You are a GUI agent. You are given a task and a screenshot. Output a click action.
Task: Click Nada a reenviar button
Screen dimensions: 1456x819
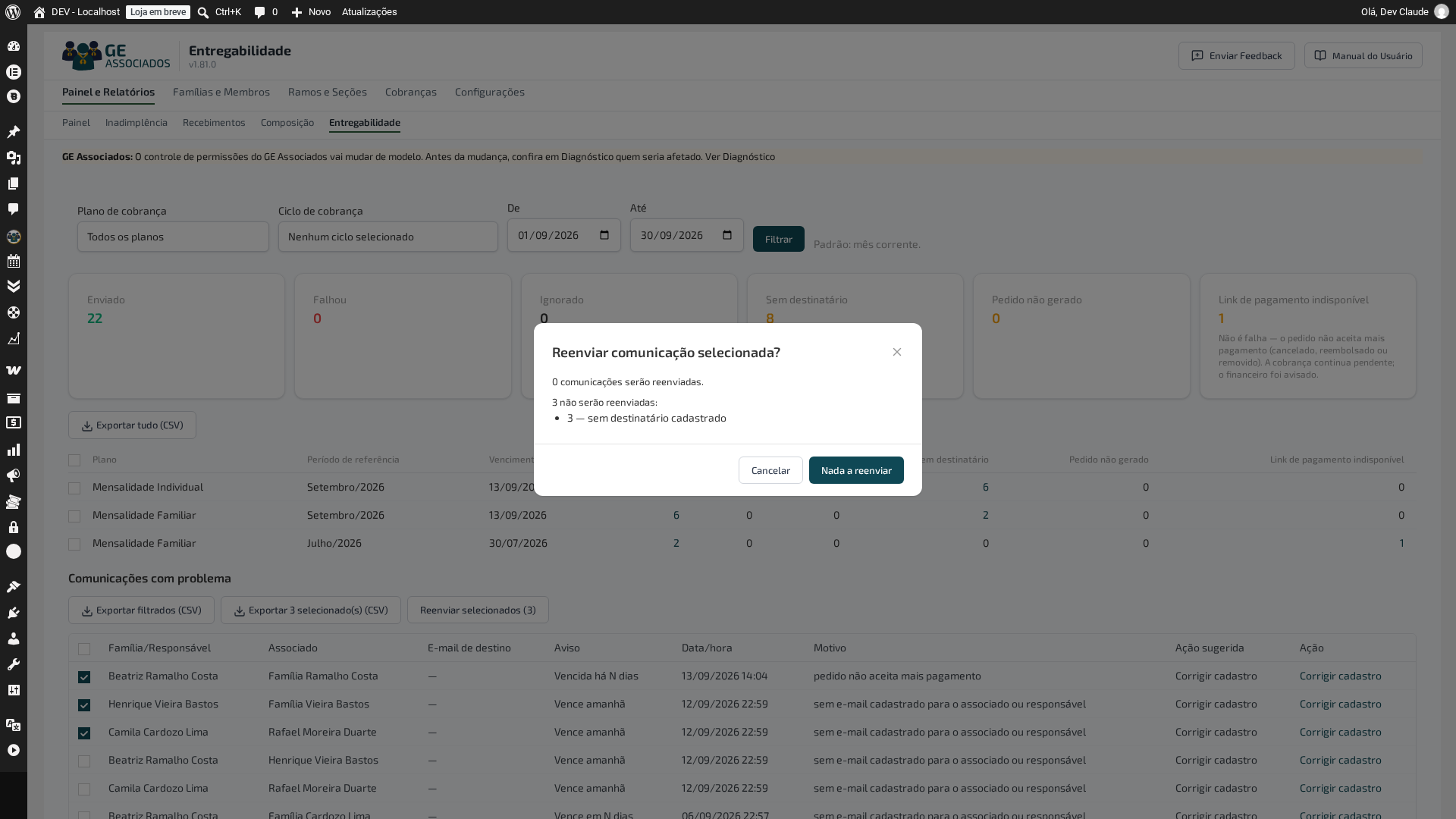pos(856,470)
